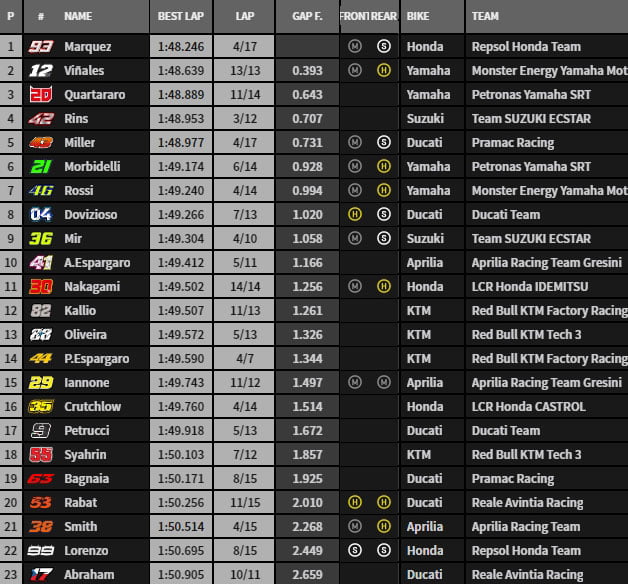Screen dimensions: 628x584
Task: Click the Repsol Honda Team entry for Marquez
Action: click(525, 47)
